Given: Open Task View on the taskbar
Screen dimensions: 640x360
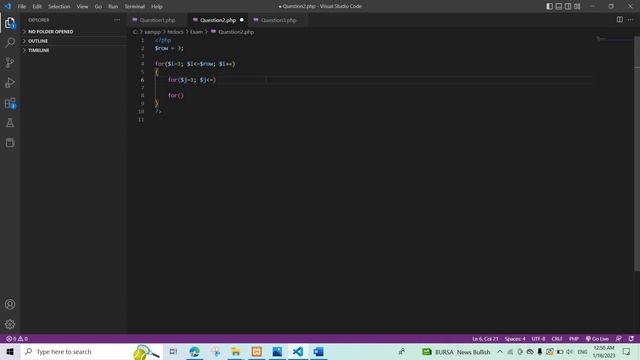Looking at the screenshot, I should click(x=173, y=351).
